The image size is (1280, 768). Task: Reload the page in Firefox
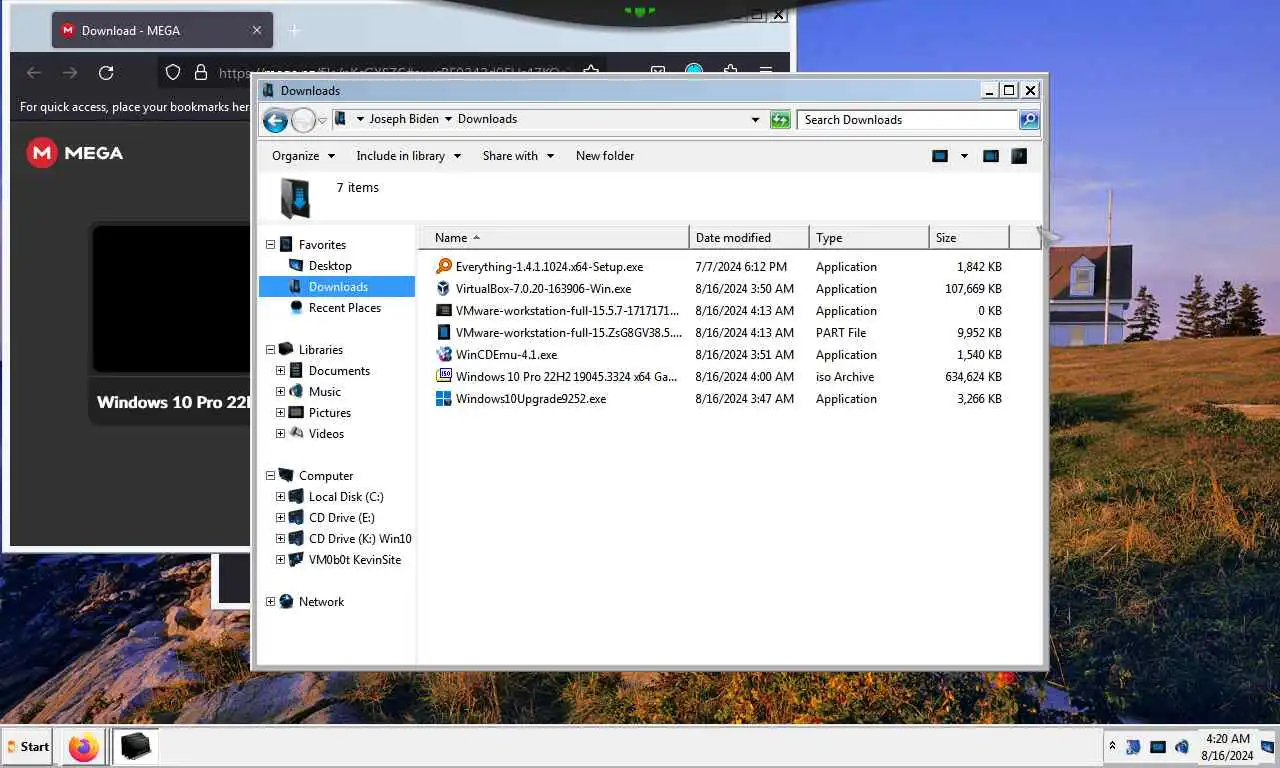(x=106, y=73)
